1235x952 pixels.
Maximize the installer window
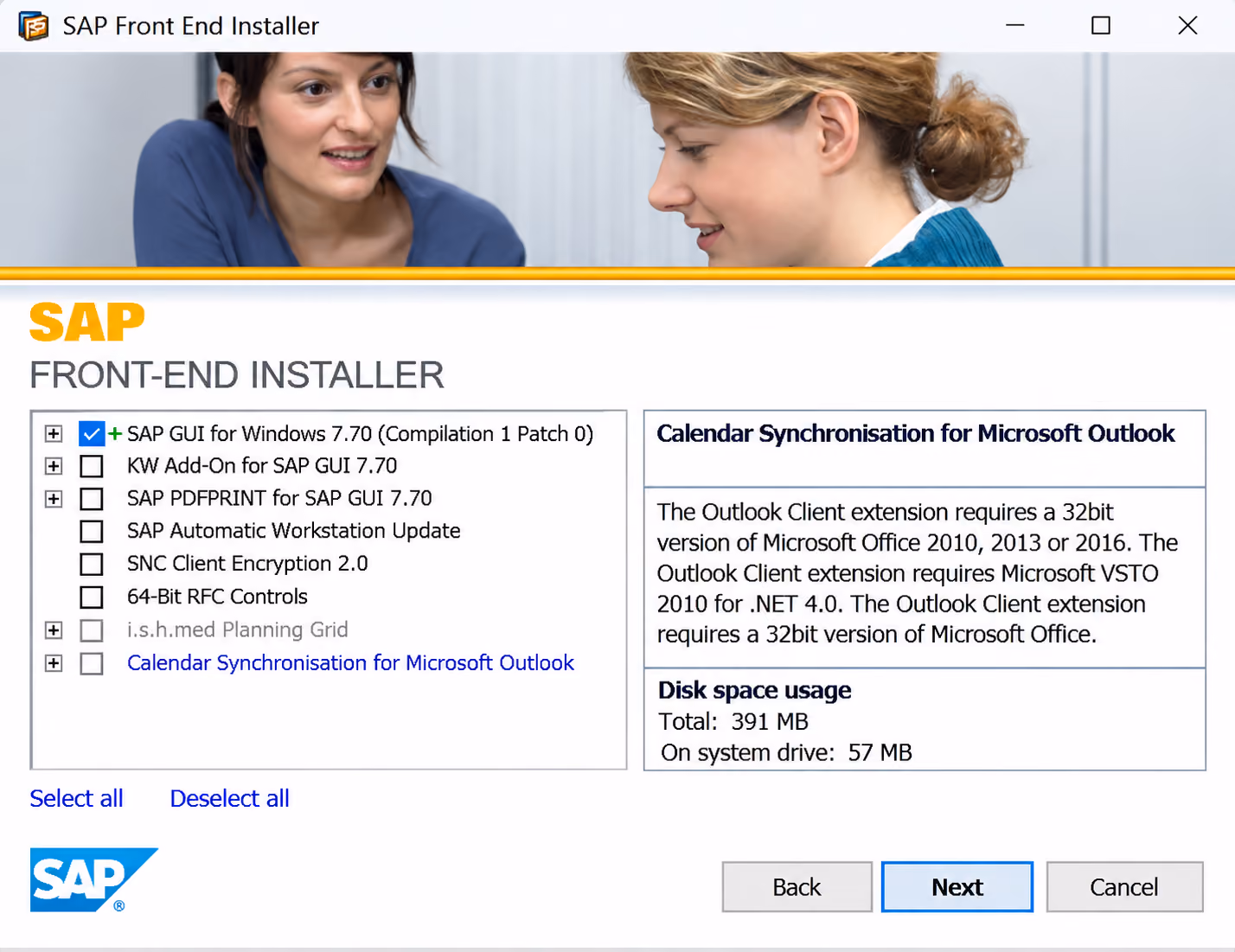[x=1101, y=25]
